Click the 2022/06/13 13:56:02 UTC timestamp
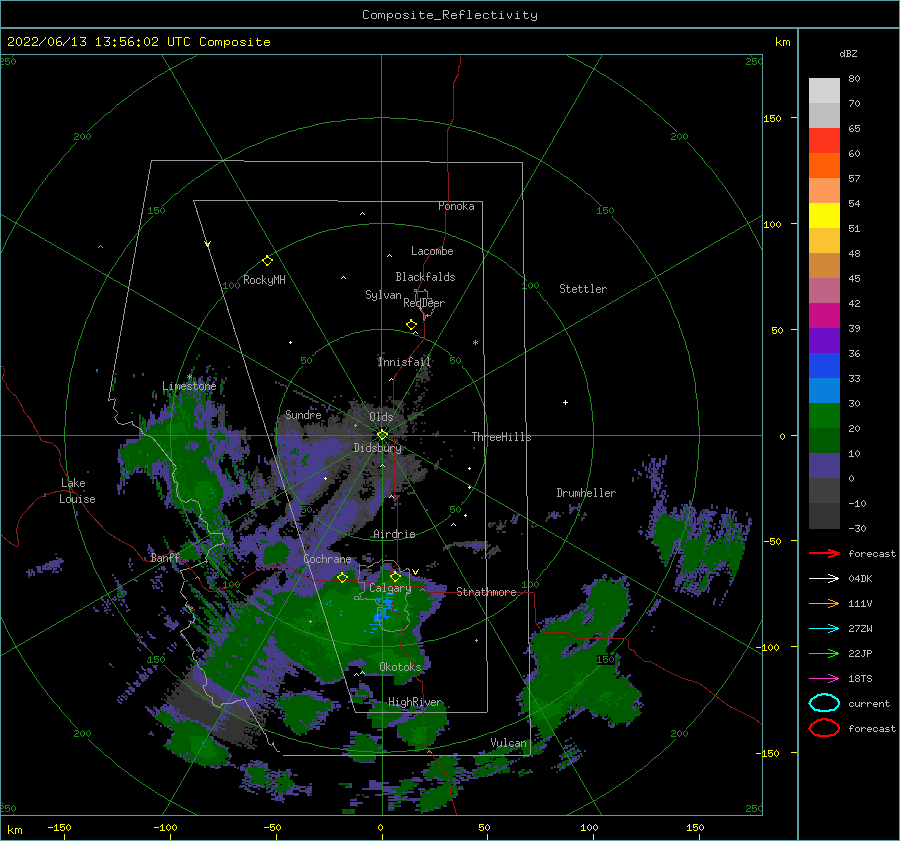The image size is (900, 841). pos(98,42)
